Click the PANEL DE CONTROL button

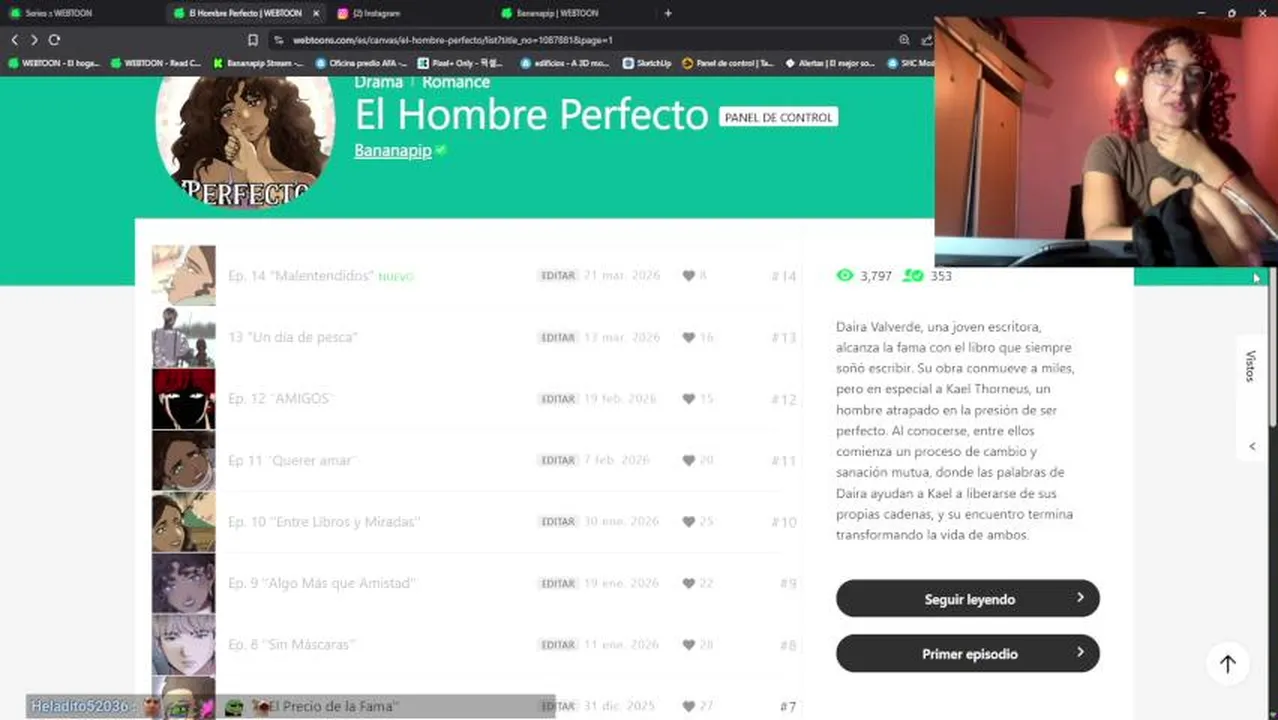[x=778, y=117]
